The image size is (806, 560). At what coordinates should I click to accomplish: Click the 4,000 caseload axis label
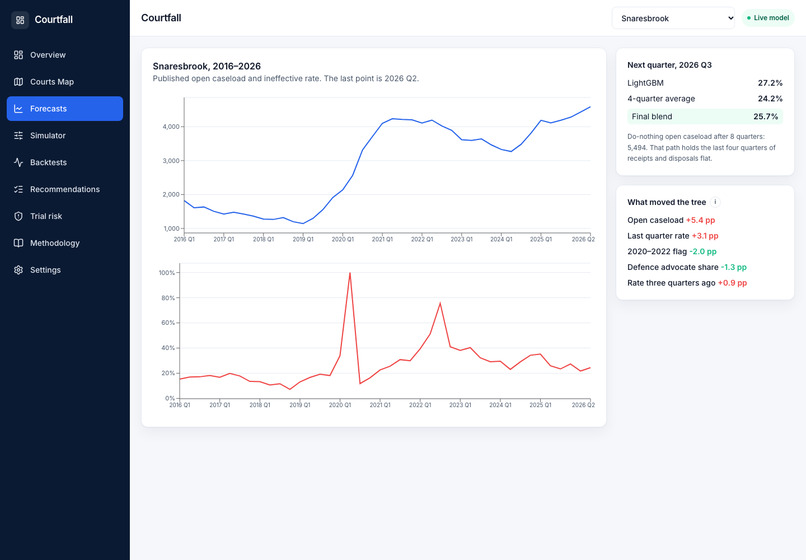coord(171,127)
